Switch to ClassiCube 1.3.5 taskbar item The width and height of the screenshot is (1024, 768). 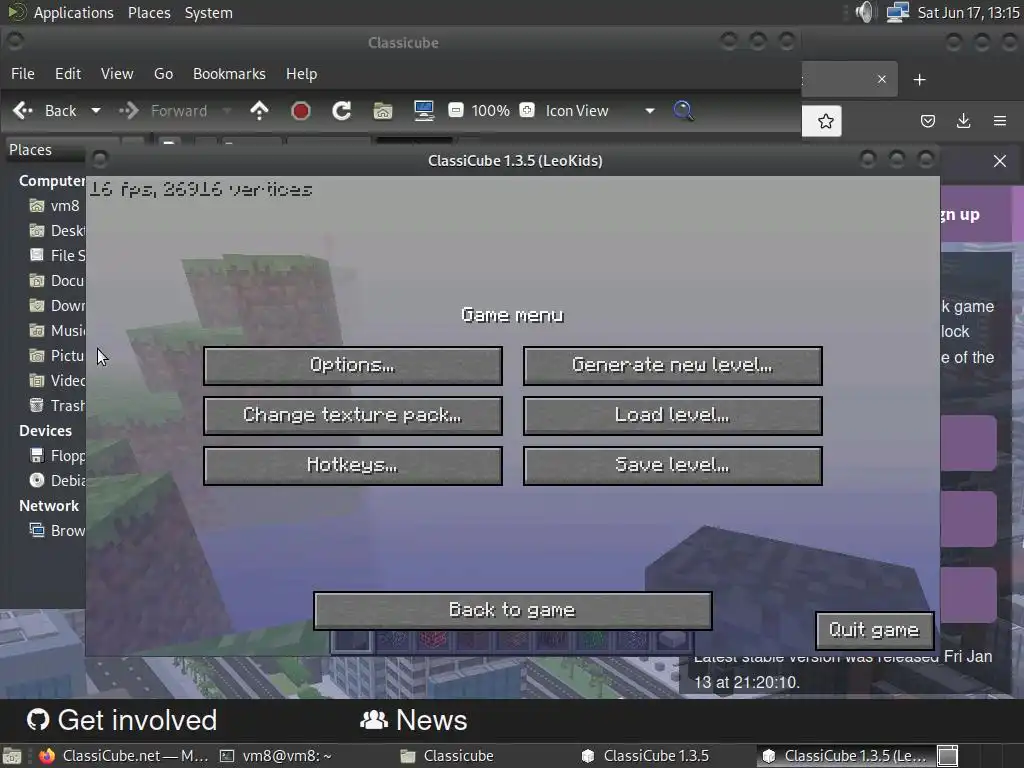(647, 756)
